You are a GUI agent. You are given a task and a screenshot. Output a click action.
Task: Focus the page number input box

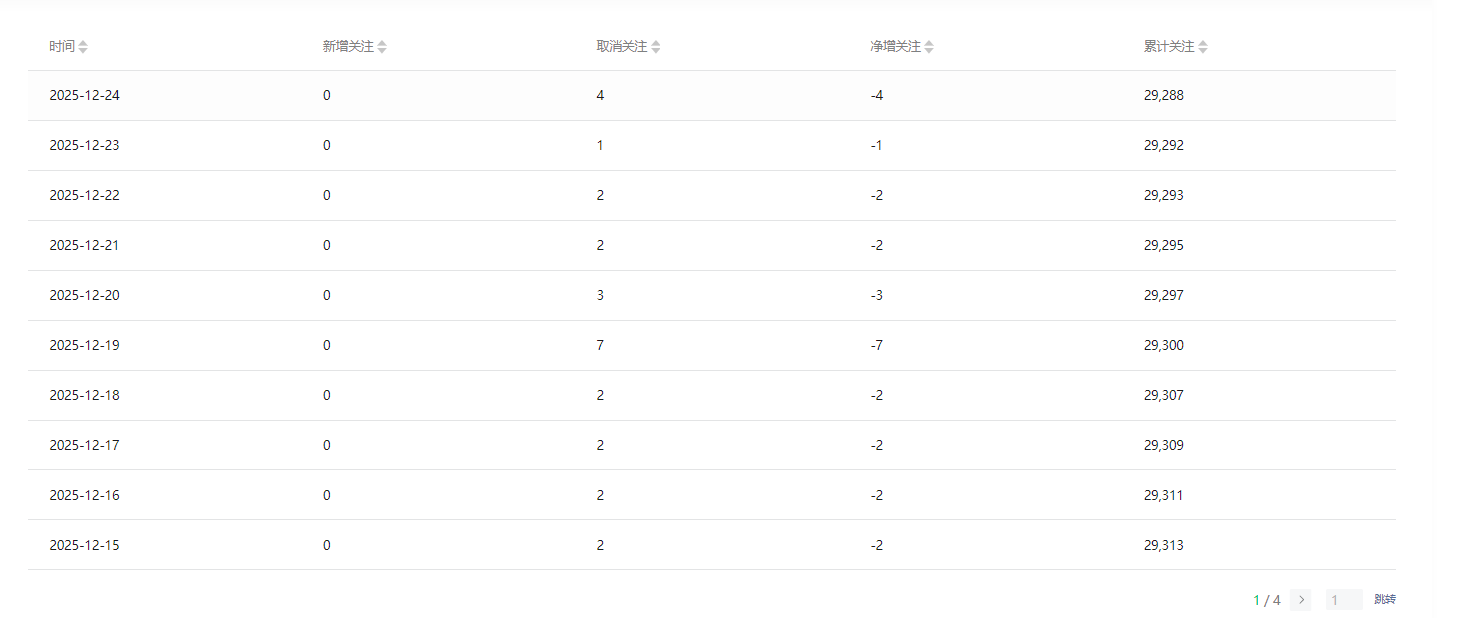(1343, 600)
